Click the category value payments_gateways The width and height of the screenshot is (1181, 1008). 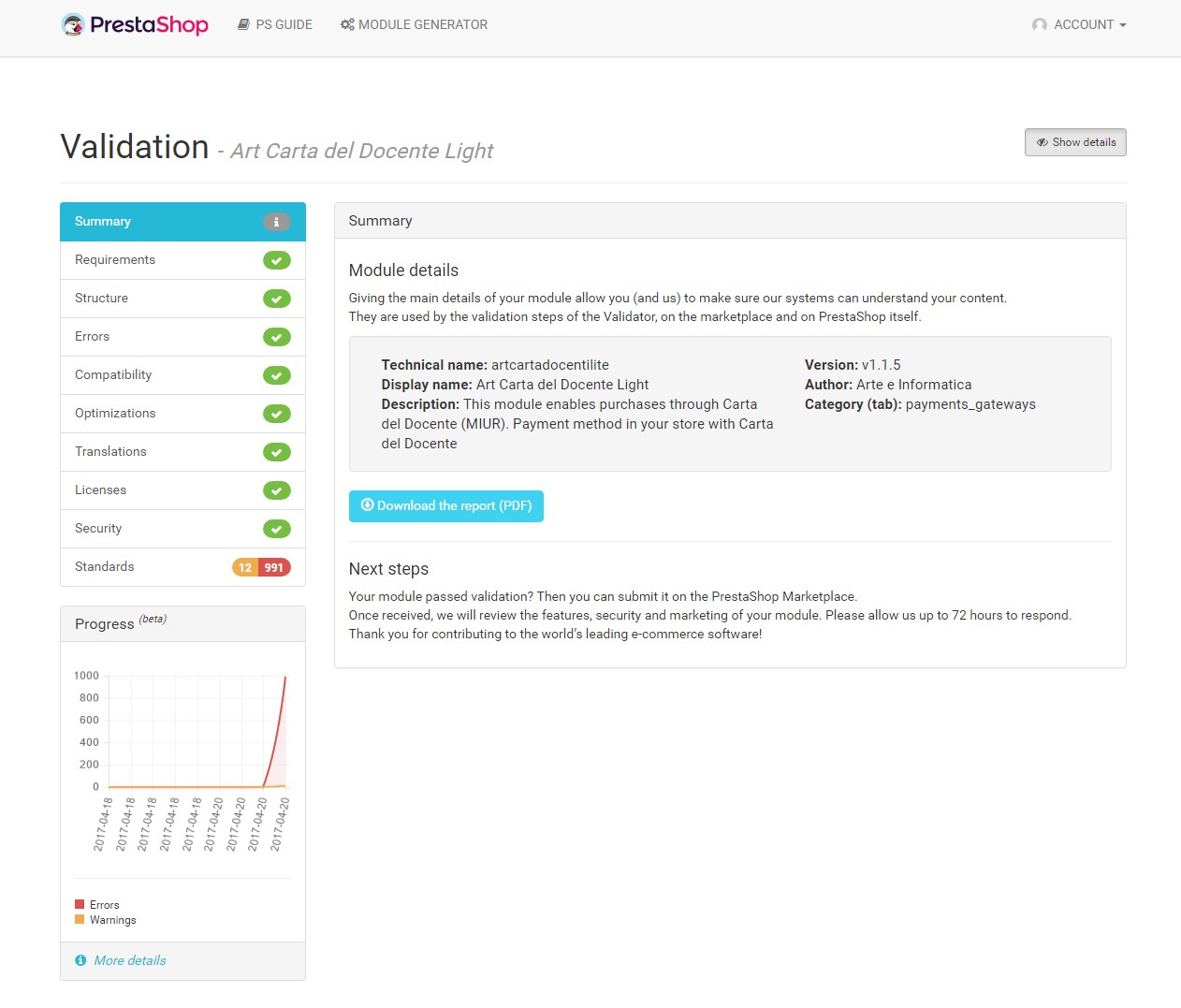(970, 404)
